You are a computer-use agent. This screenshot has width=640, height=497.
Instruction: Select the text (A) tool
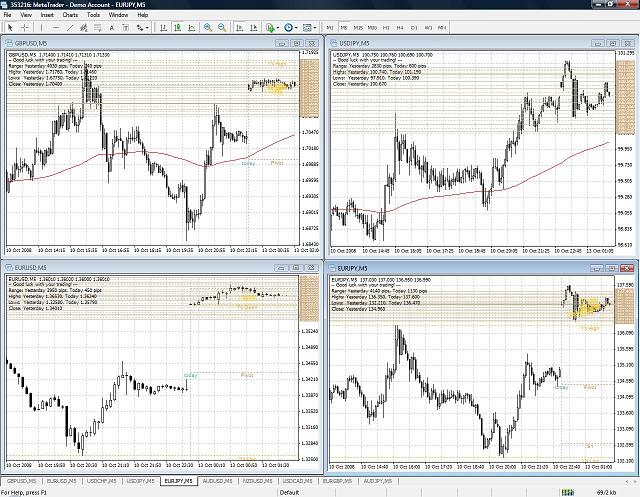pos(111,28)
